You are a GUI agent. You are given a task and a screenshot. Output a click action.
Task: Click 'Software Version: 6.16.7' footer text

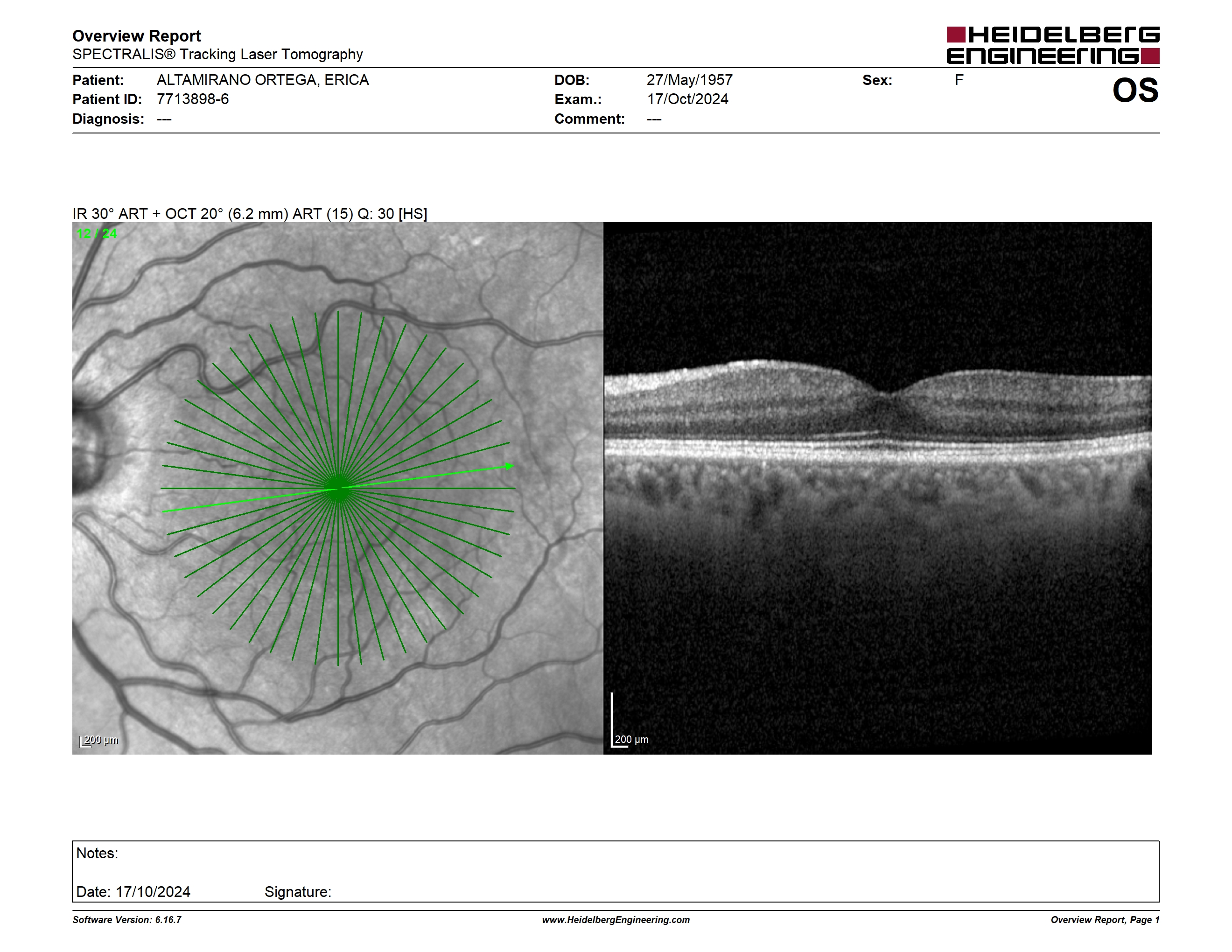coord(127,920)
